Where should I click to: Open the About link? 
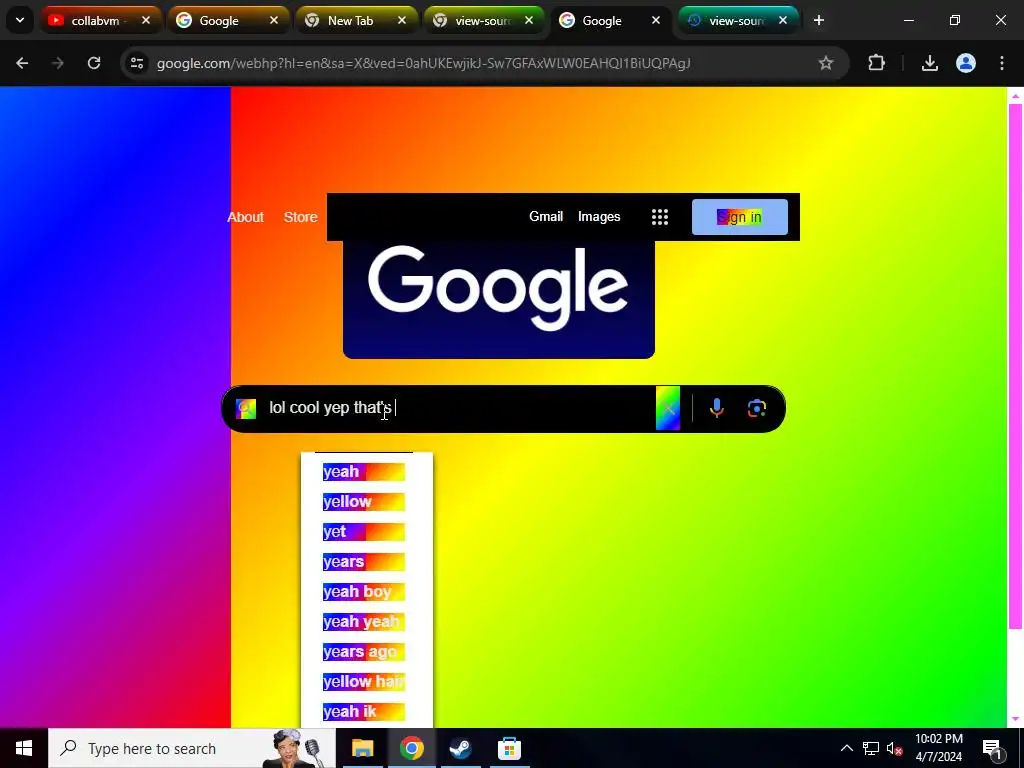coord(245,217)
